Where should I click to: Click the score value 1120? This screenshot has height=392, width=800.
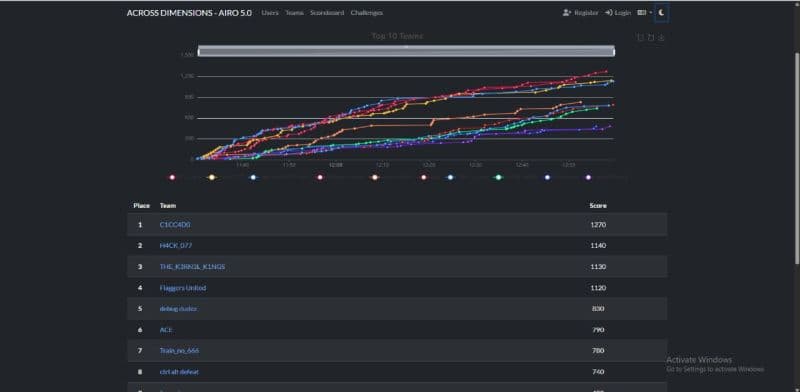(598, 288)
